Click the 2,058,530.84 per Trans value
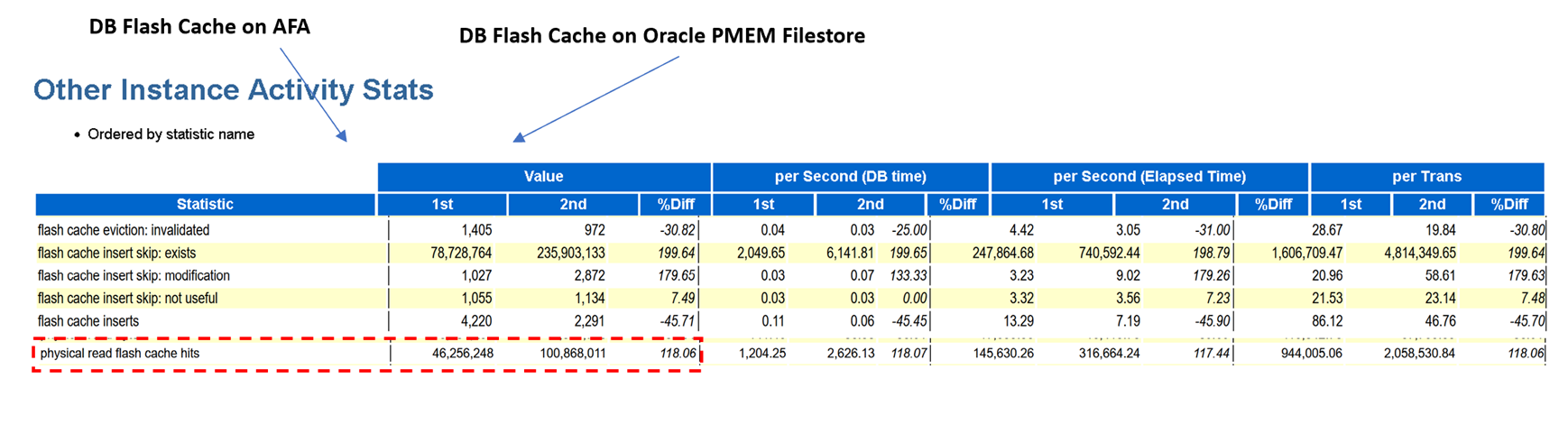The image size is (1568, 434). [1419, 354]
